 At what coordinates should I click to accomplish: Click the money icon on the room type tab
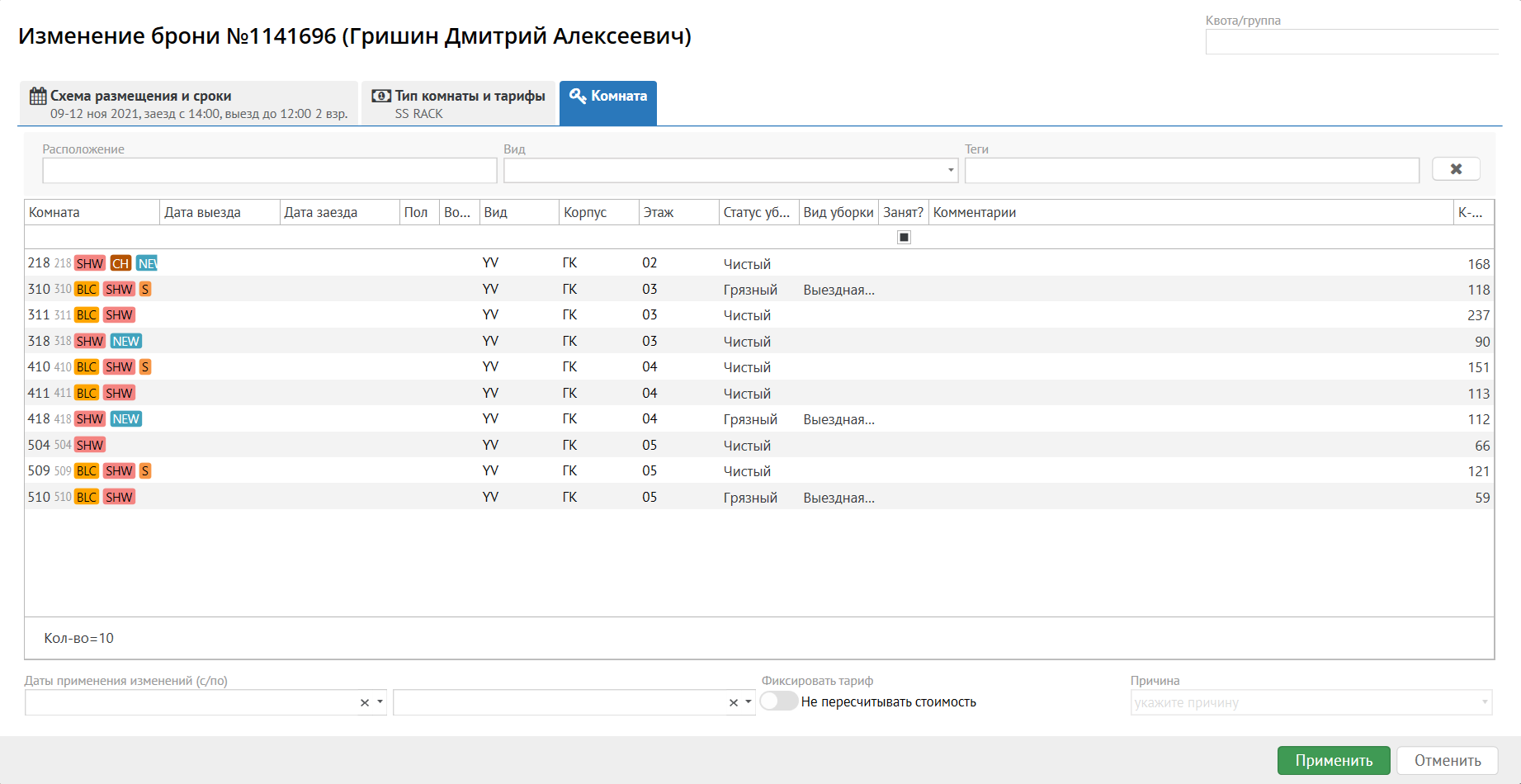coord(381,96)
